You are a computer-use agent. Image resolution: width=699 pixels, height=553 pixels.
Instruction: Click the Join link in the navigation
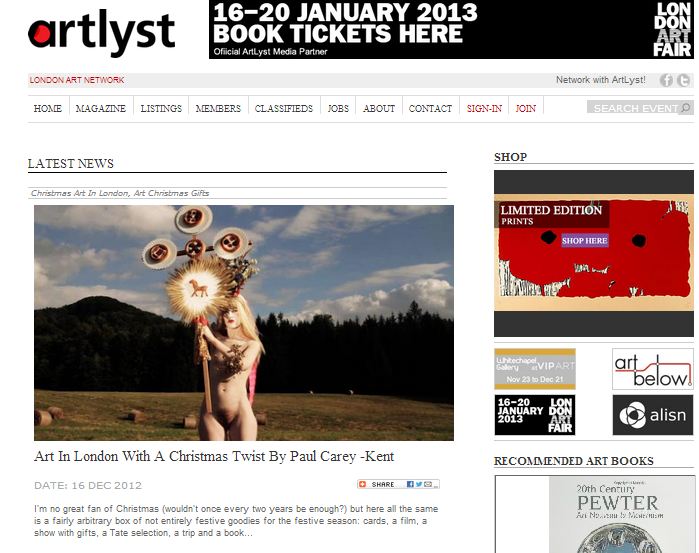coord(526,108)
